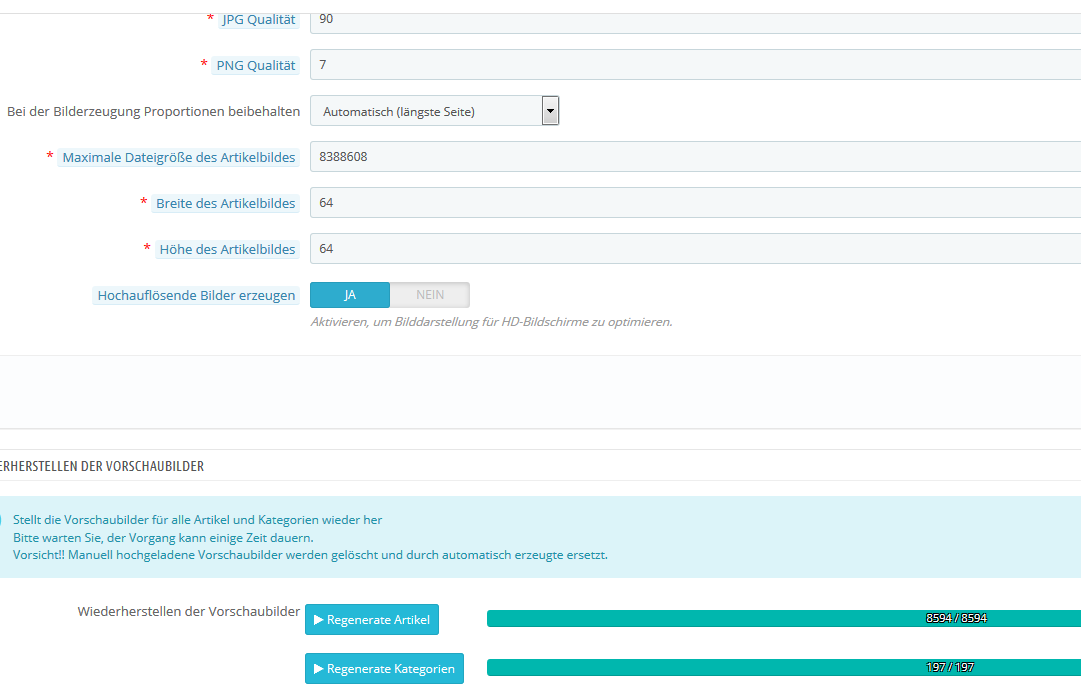
Task: Click the Maximale Dateigröße des Artikelbildes label
Action: (178, 157)
